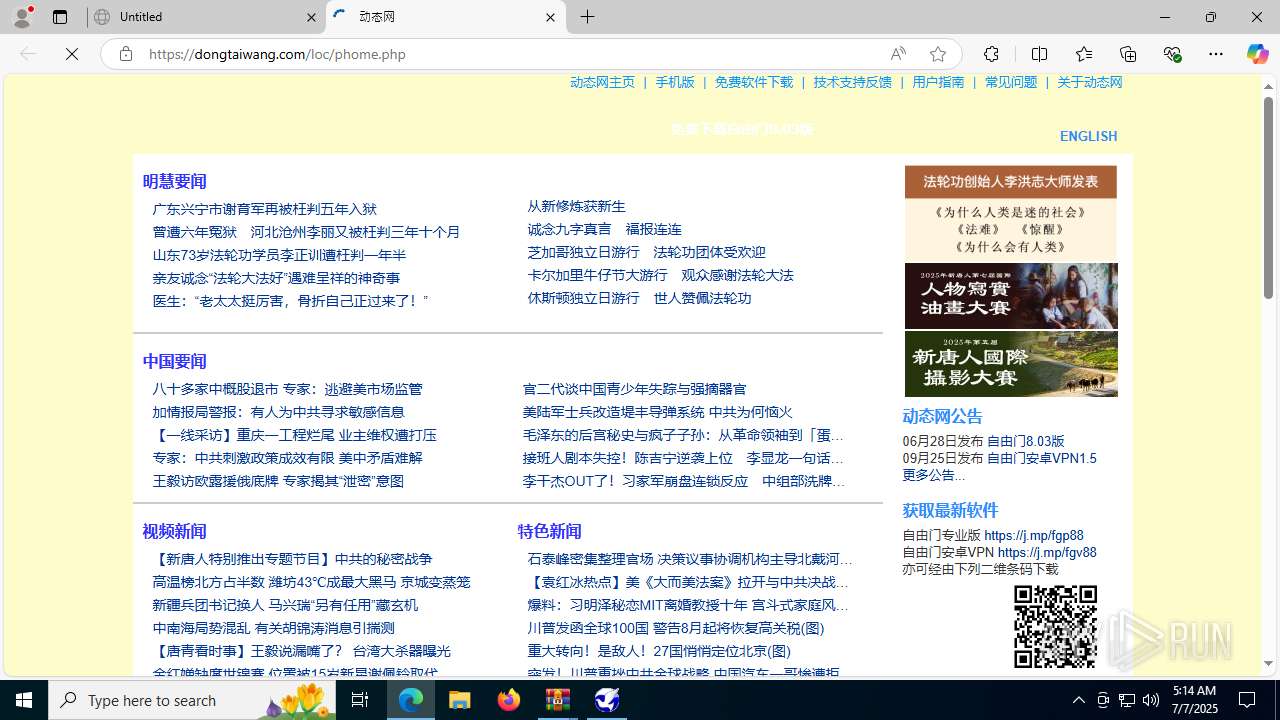1280x720 pixels.
Task: Launch Firefox from the taskbar
Action: 509,700
